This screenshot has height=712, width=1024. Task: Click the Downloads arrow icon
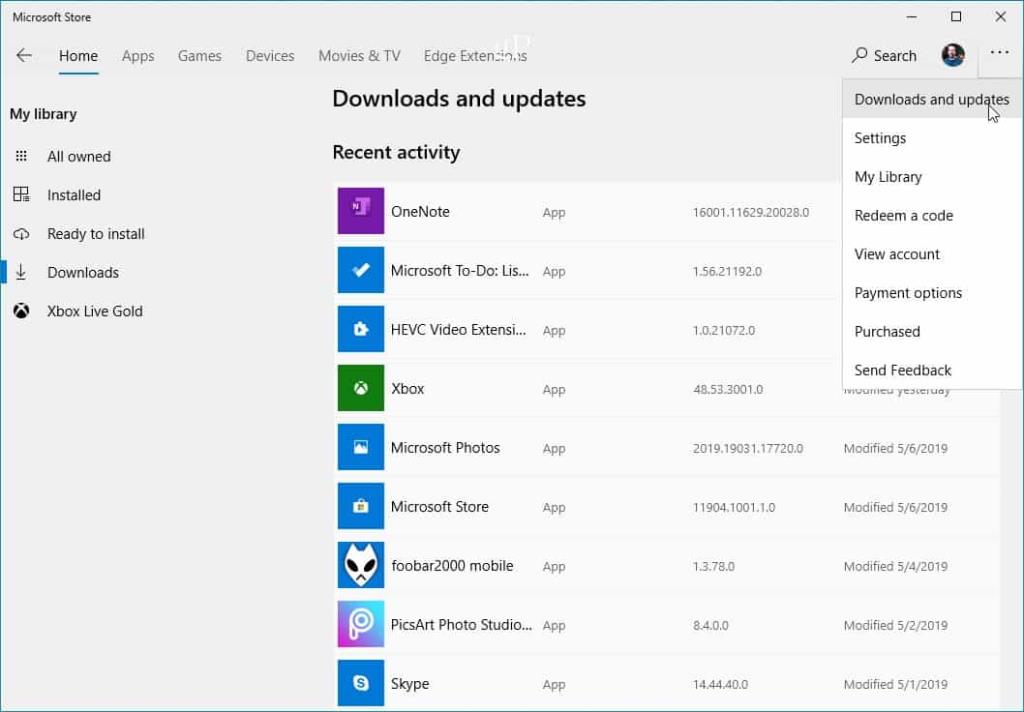21,272
